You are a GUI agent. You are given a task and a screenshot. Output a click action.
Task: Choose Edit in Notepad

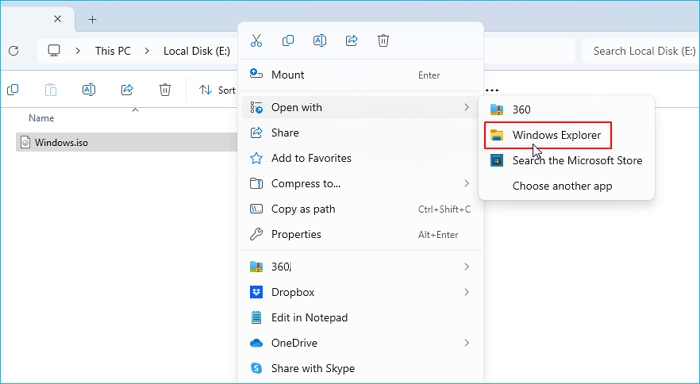click(x=361, y=317)
